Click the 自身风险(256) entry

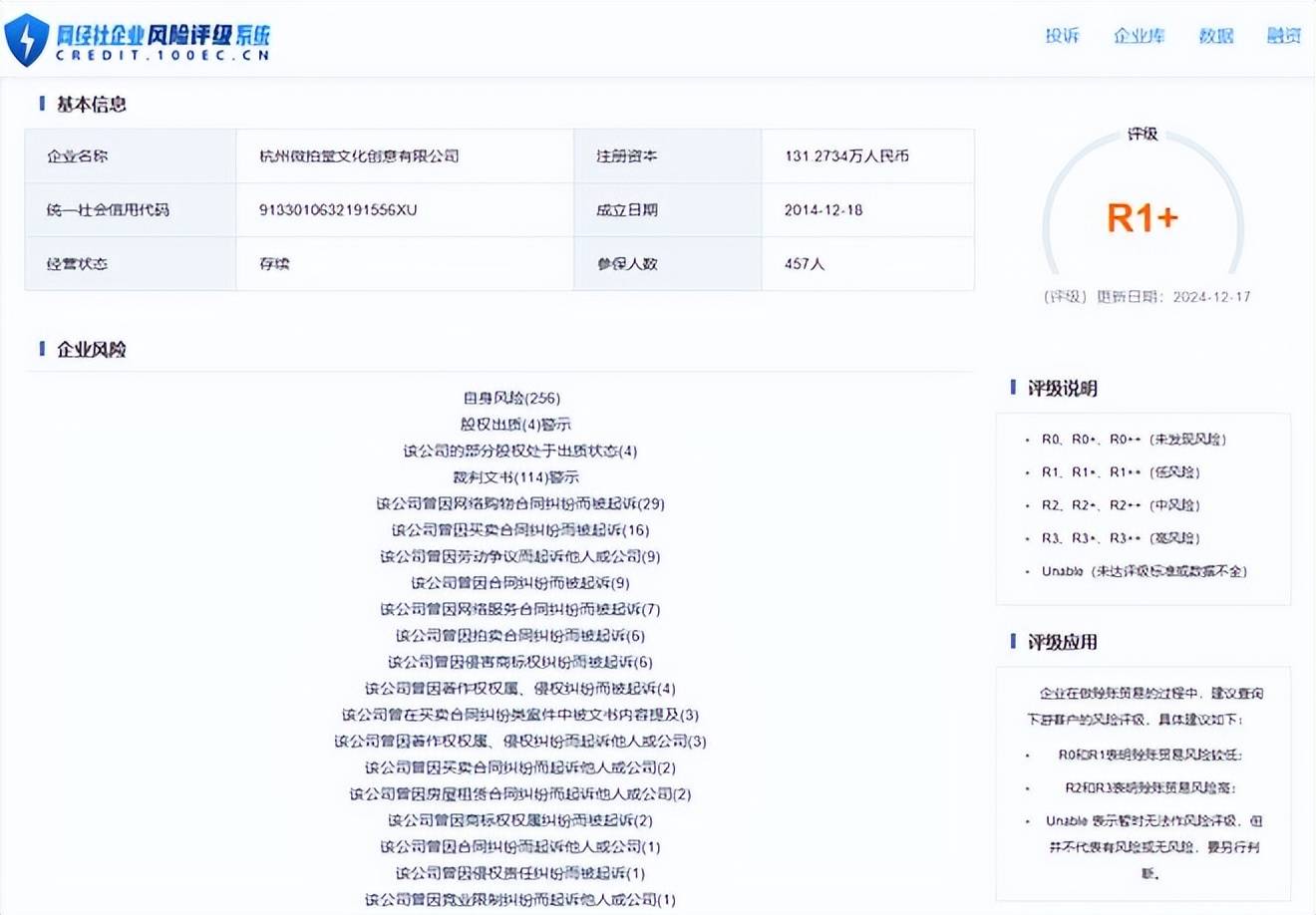511,398
